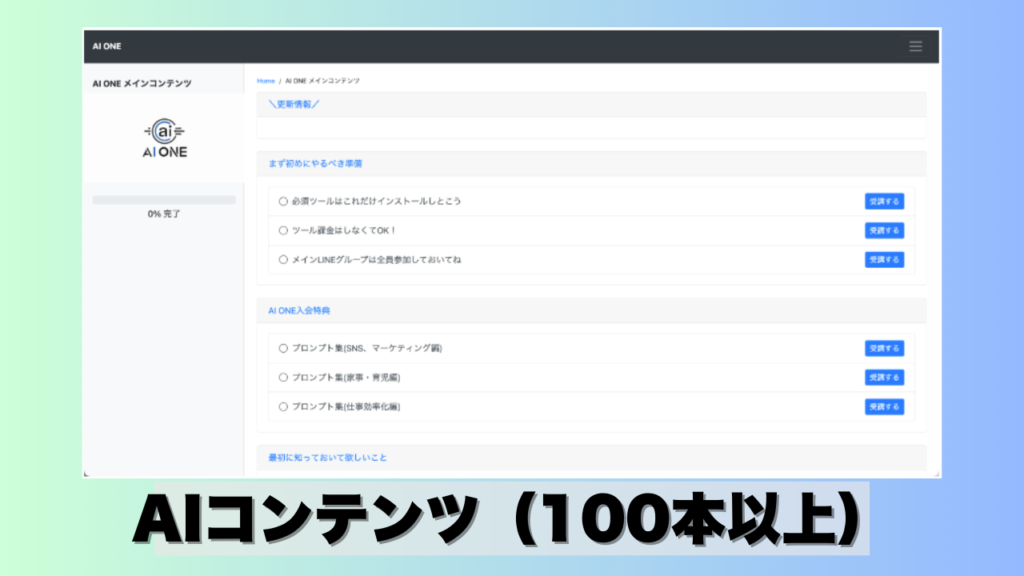1024x576 pixels.
Task: Click AI ONE brand in top bar
Action: point(106,46)
